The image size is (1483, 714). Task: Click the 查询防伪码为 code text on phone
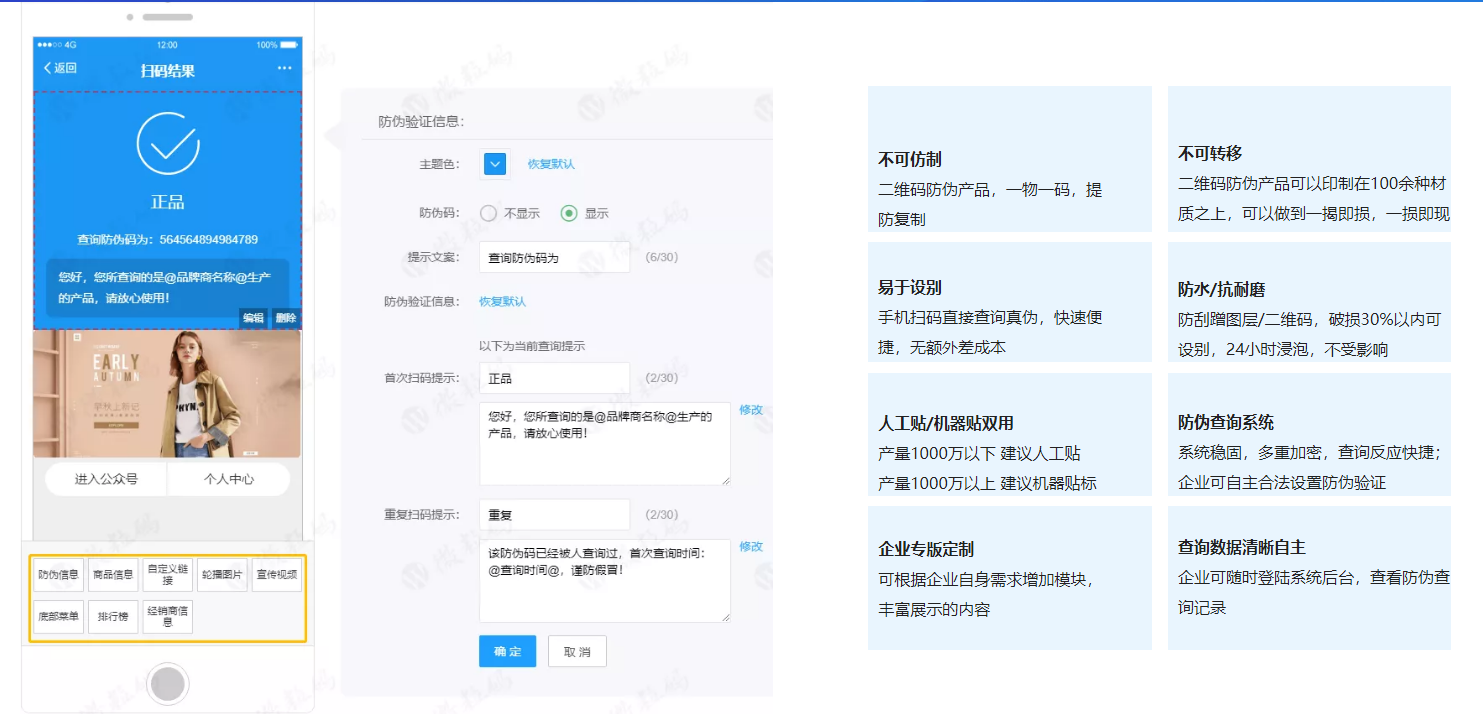click(x=168, y=240)
